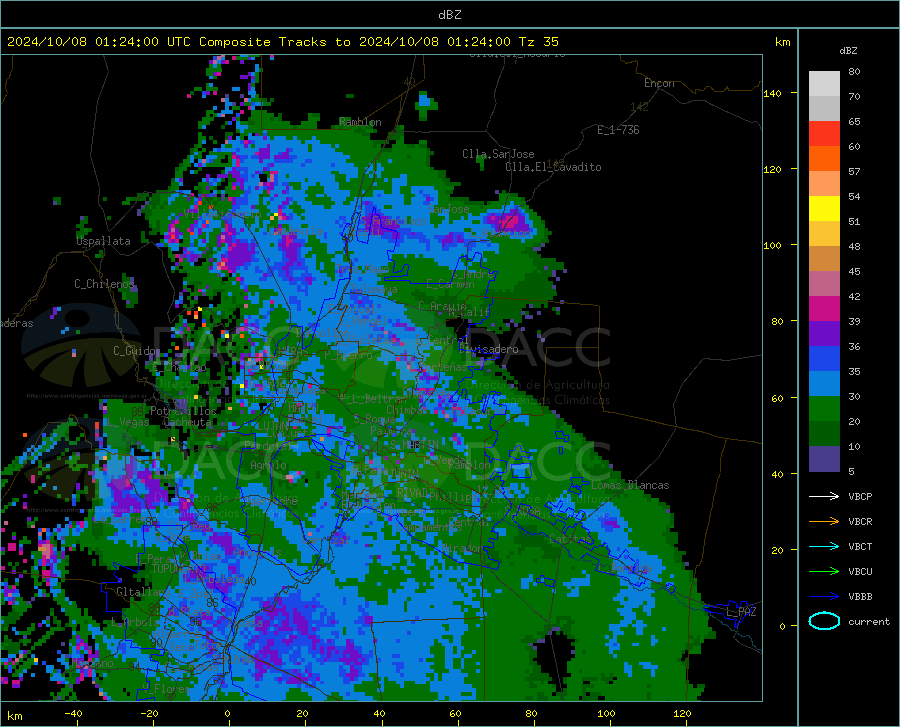Click the Clla.SanJose place label

coord(498,154)
